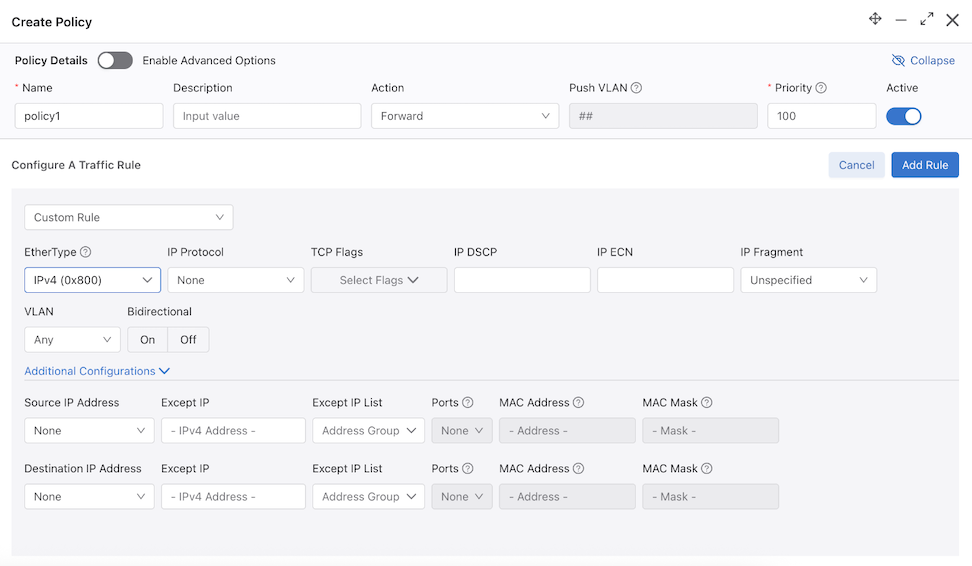Screen dimensions: 972x566
Task: Click the EtherType help icon
Action: pyautogui.click(x=86, y=252)
